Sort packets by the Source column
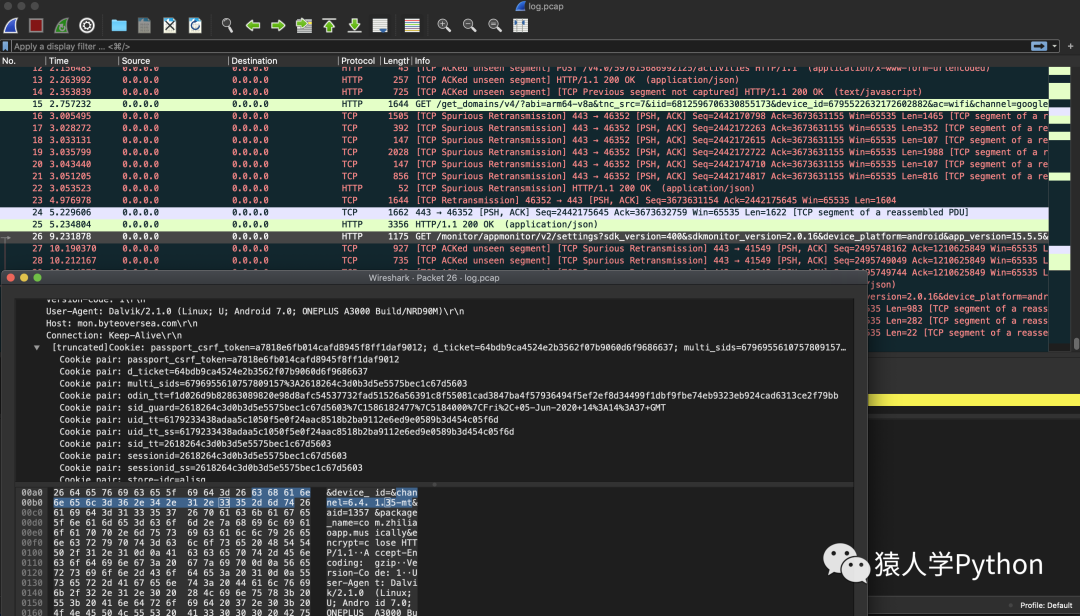The width and height of the screenshot is (1080, 616). (174, 61)
